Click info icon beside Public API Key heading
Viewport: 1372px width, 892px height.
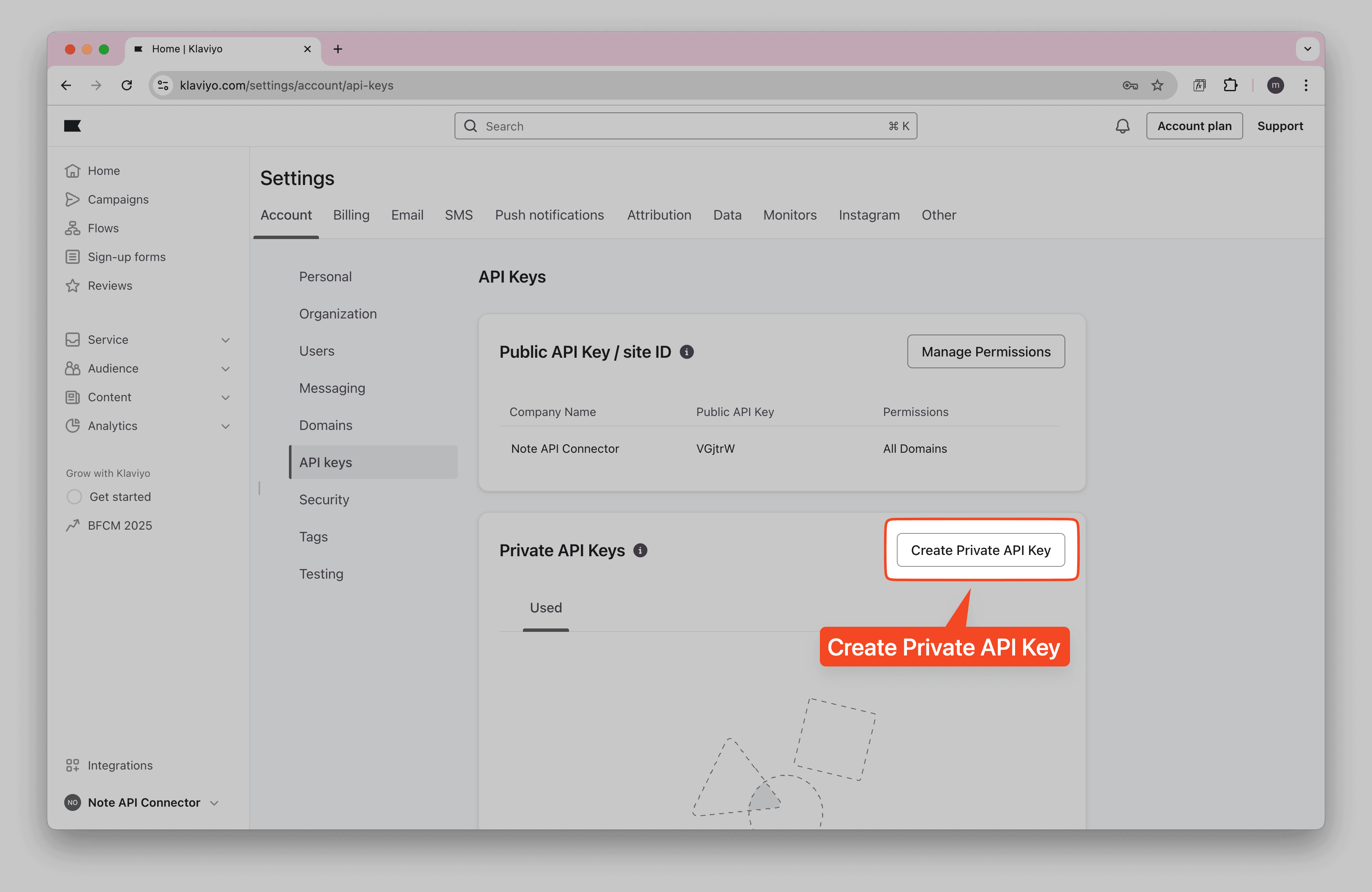pos(686,351)
